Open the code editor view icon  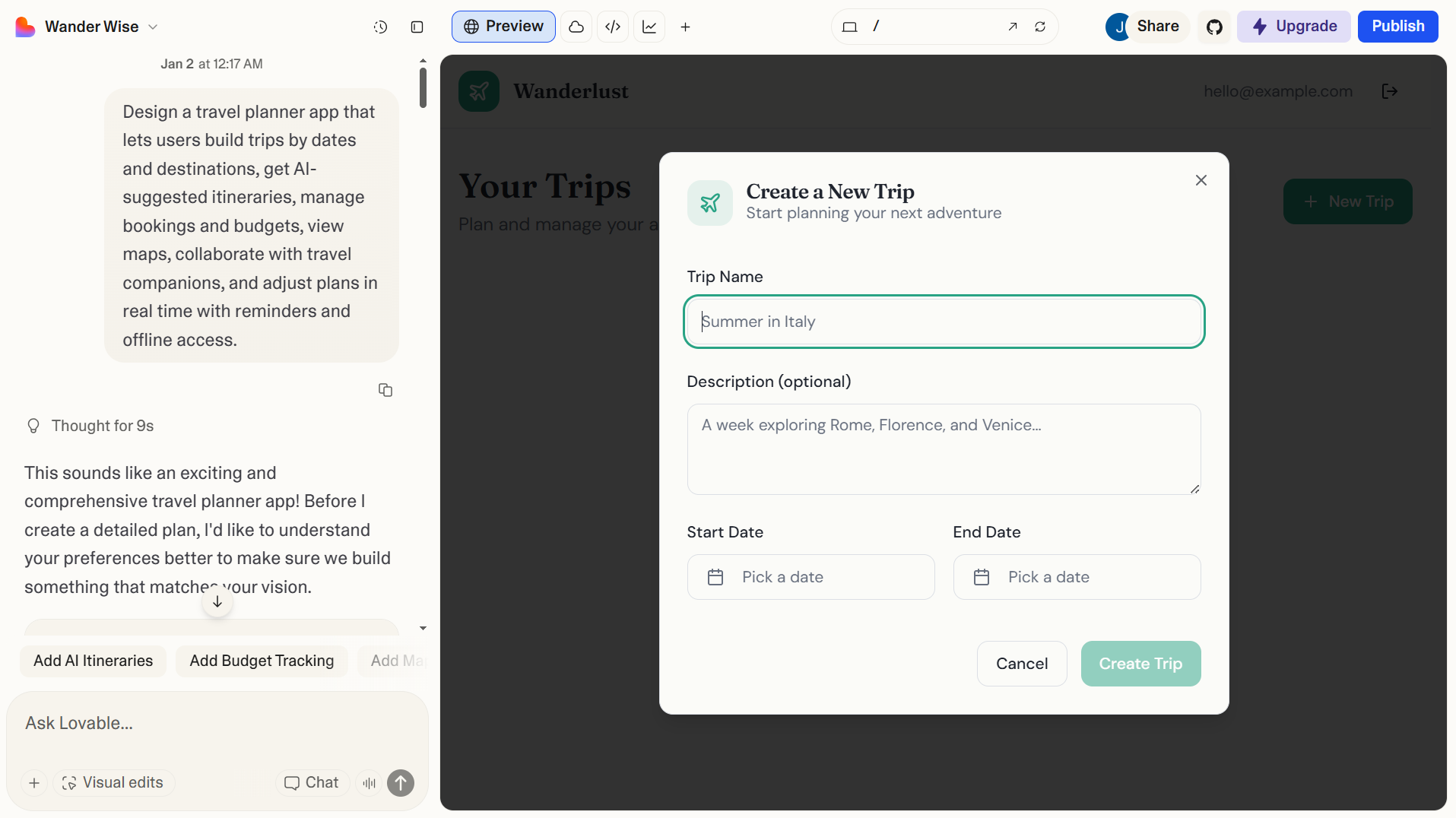[613, 27]
